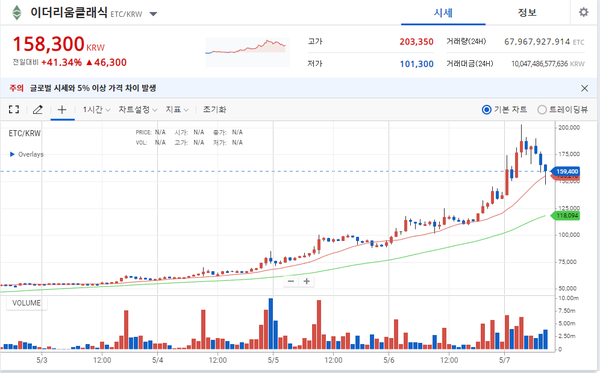Image resolution: width=600 pixels, height=373 pixels.
Task: Open the ETC/KRW market selector dropdown arrow
Action: [x=153, y=14]
